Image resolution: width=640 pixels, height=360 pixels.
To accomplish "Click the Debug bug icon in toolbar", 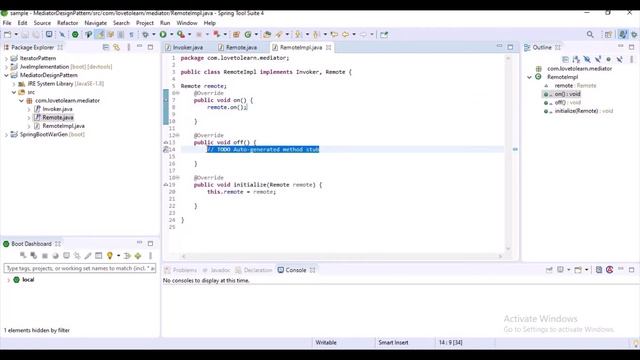I will pos(145,35).
